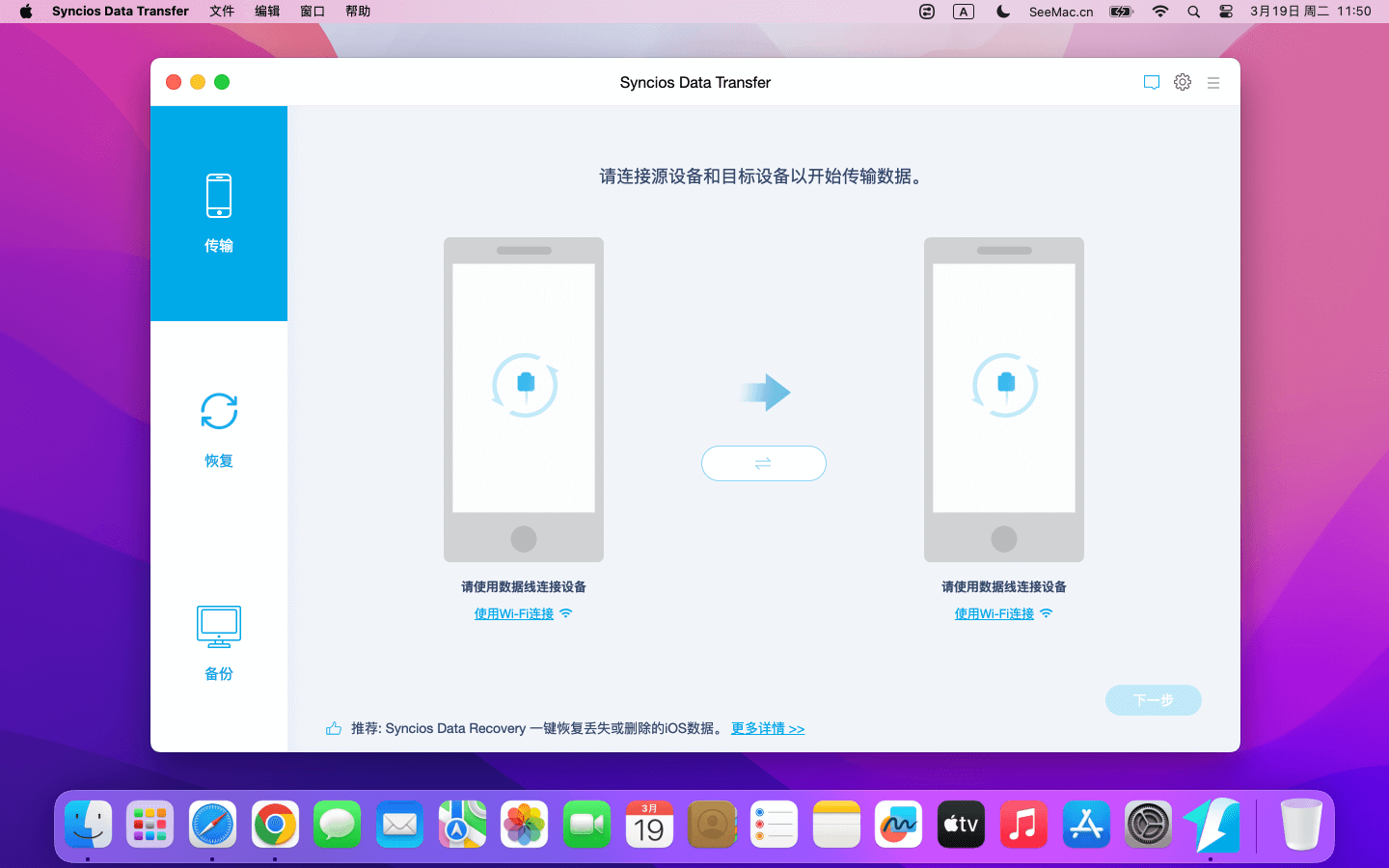
Task: Click the 下一步 (Next) button
Action: point(1154,700)
